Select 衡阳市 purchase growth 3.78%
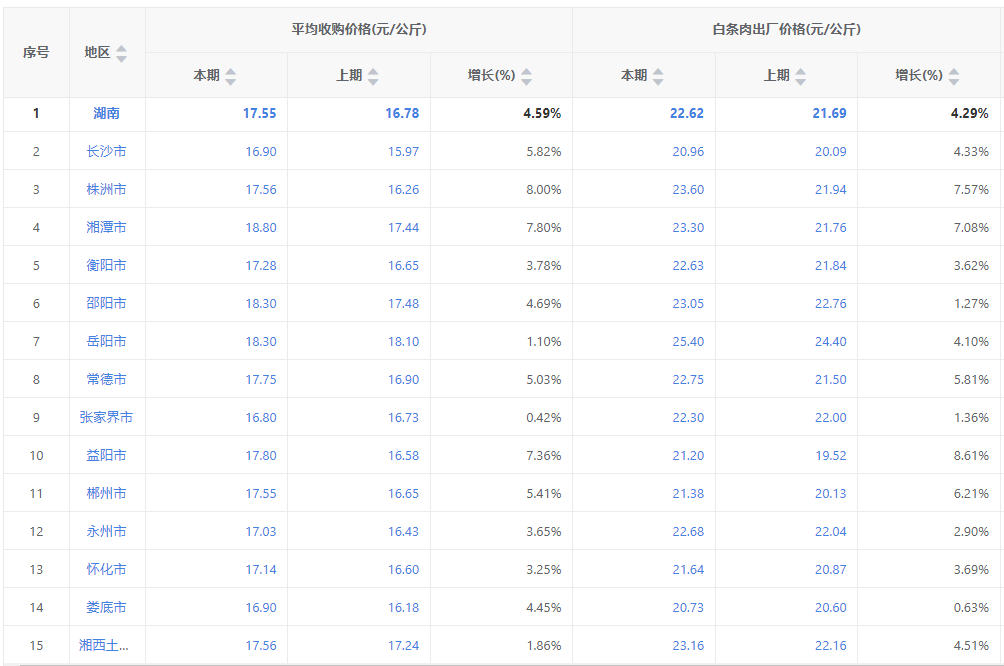Image resolution: width=1004 pixels, height=666 pixels. click(x=544, y=266)
